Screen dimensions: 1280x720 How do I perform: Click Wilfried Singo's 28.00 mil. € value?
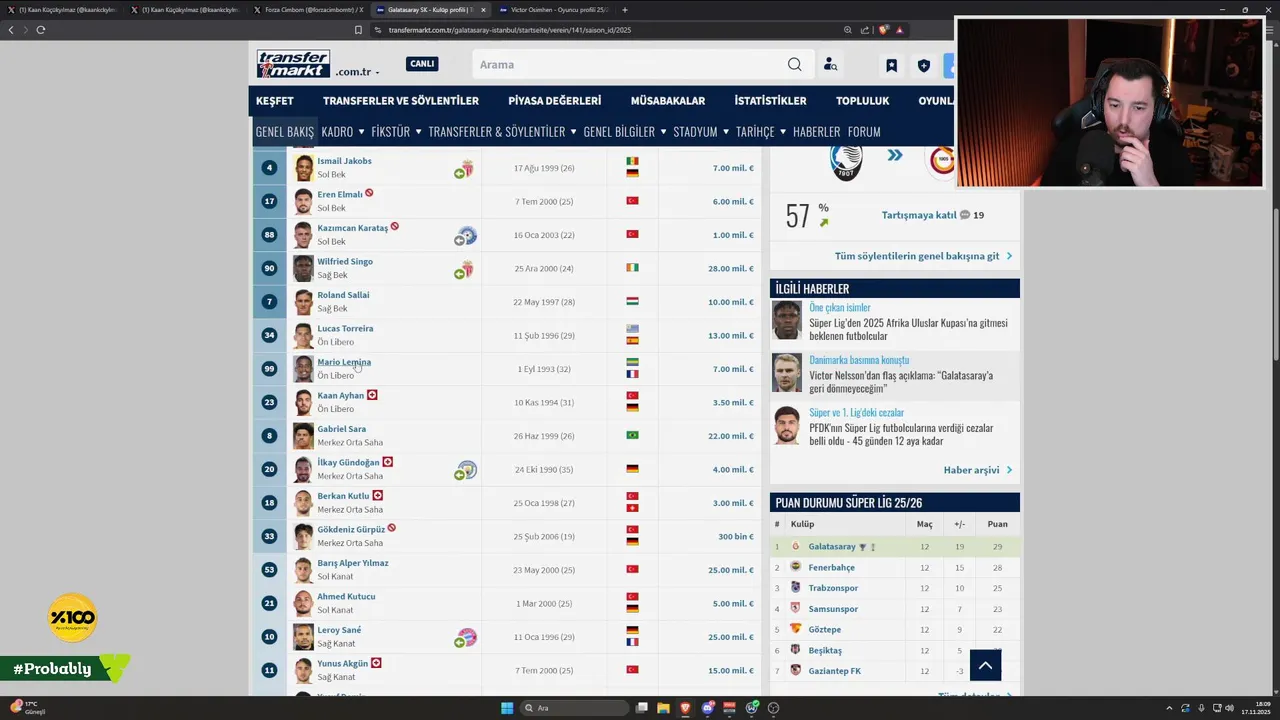click(x=731, y=269)
